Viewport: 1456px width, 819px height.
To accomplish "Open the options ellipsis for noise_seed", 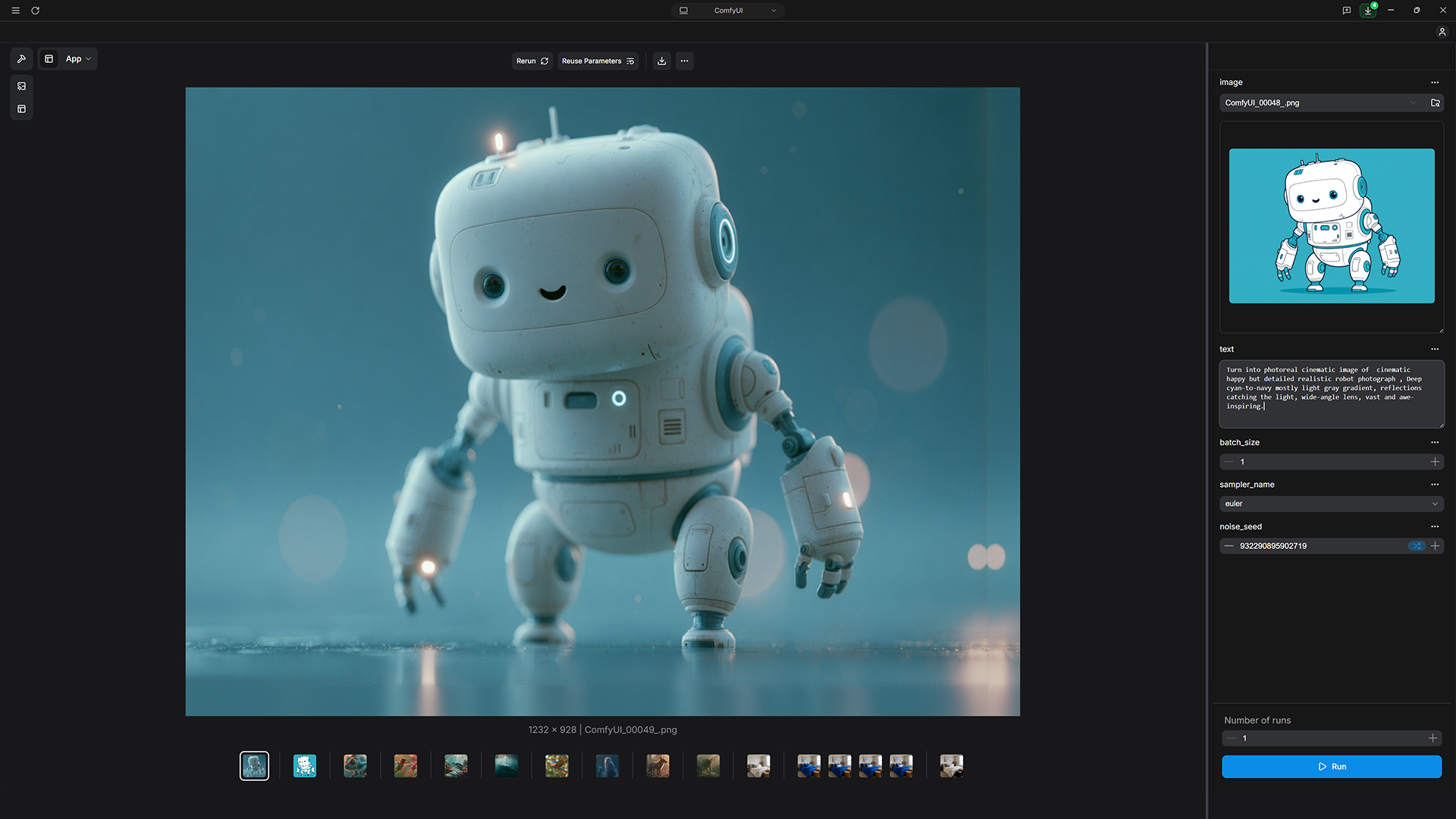I will tap(1435, 526).
